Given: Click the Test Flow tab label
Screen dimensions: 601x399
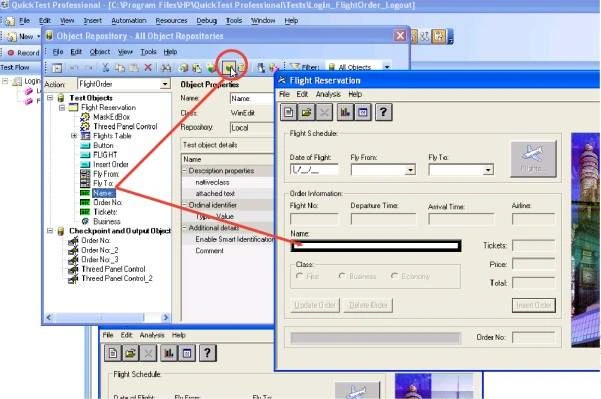Looking at the screenshot, I should pos(15,67).
